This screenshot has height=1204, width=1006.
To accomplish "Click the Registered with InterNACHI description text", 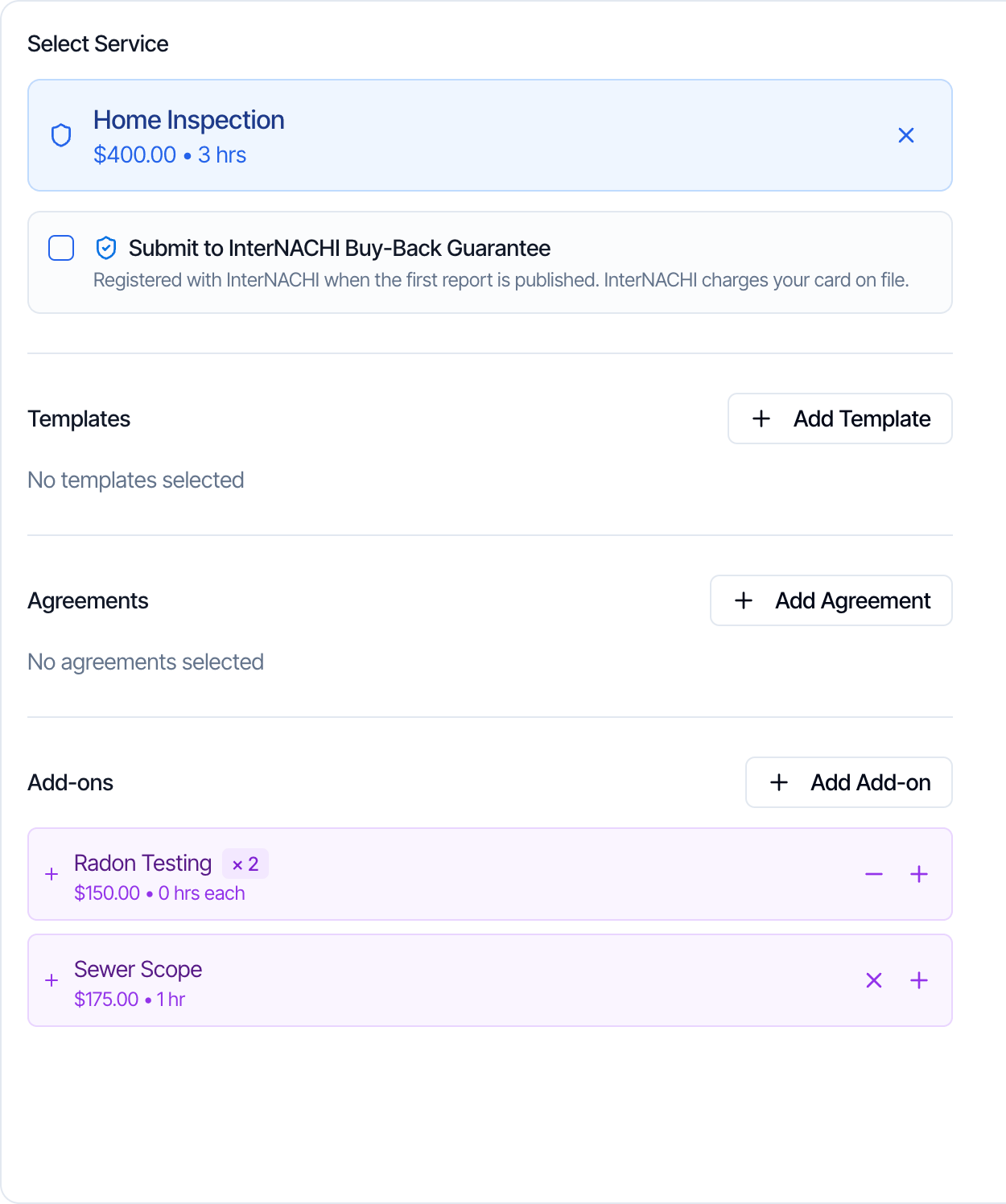I will (x=501, y=280).
